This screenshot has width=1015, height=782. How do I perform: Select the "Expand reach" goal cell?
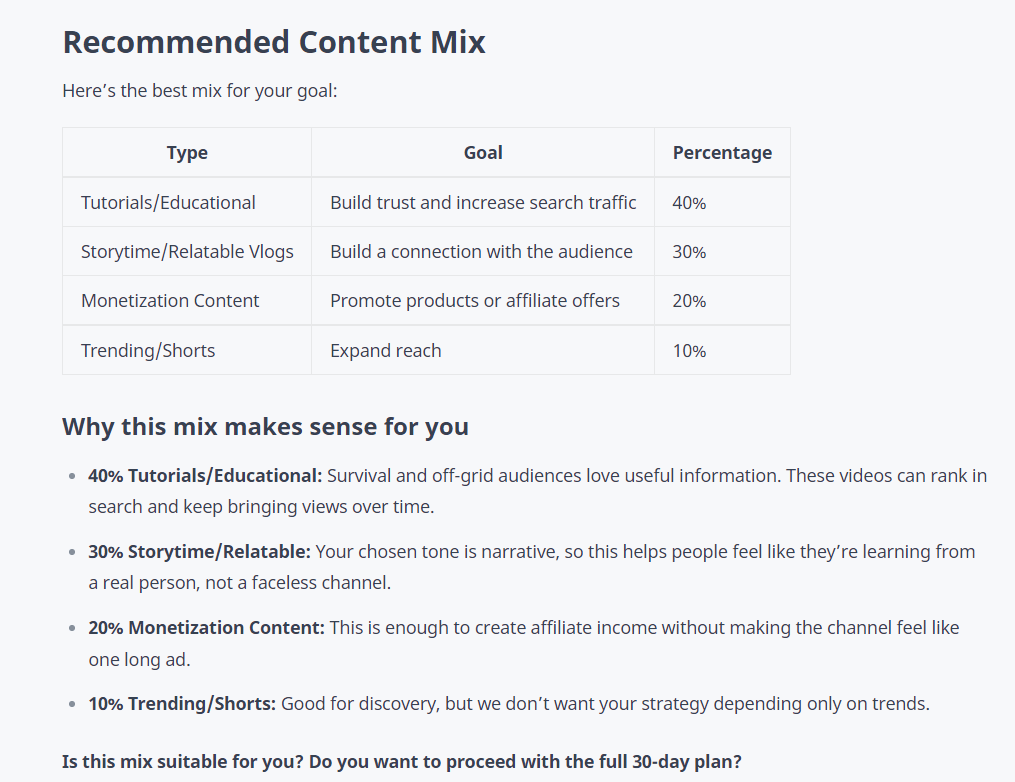pos(386,351)
